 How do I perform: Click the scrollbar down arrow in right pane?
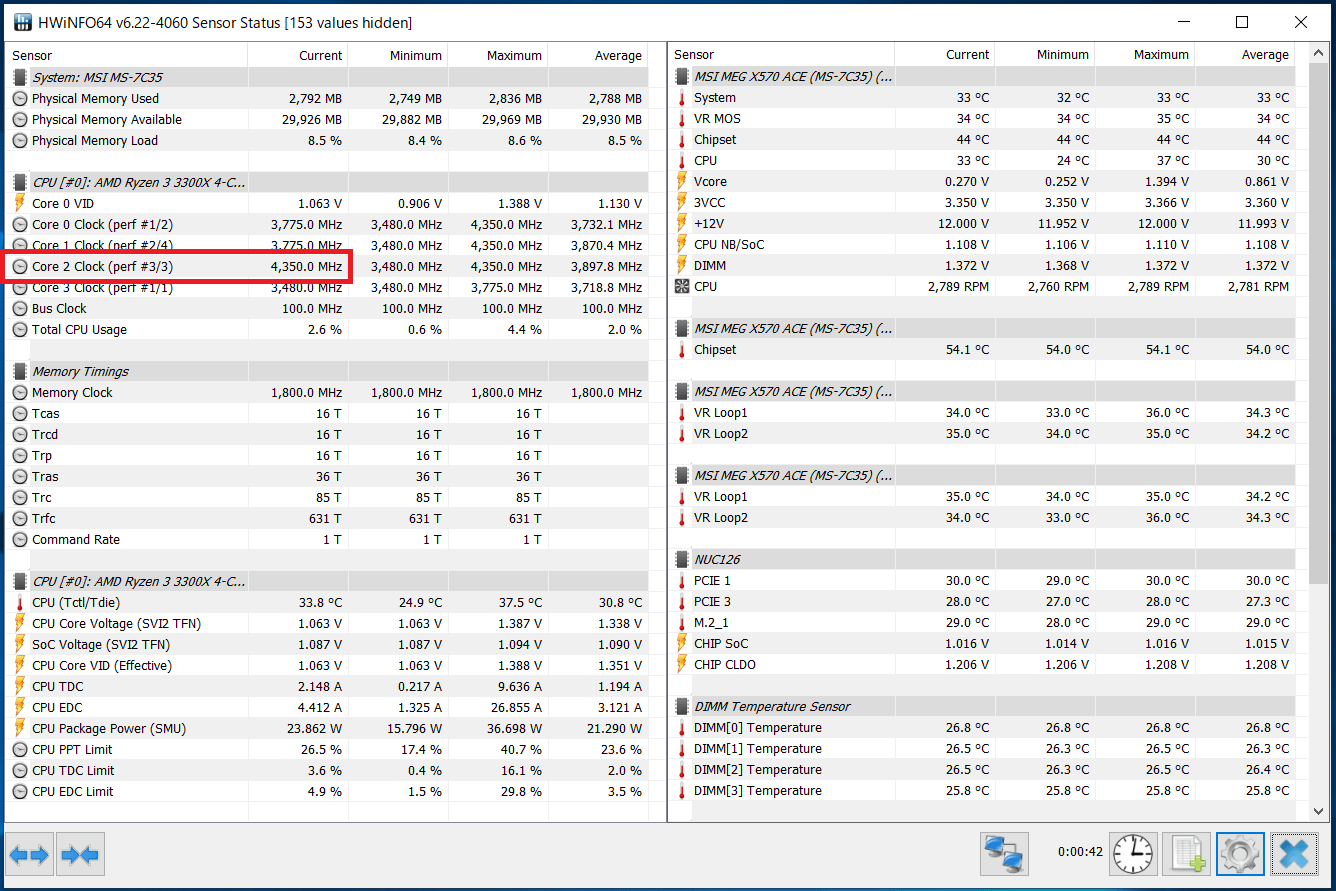click(1319, 812)
